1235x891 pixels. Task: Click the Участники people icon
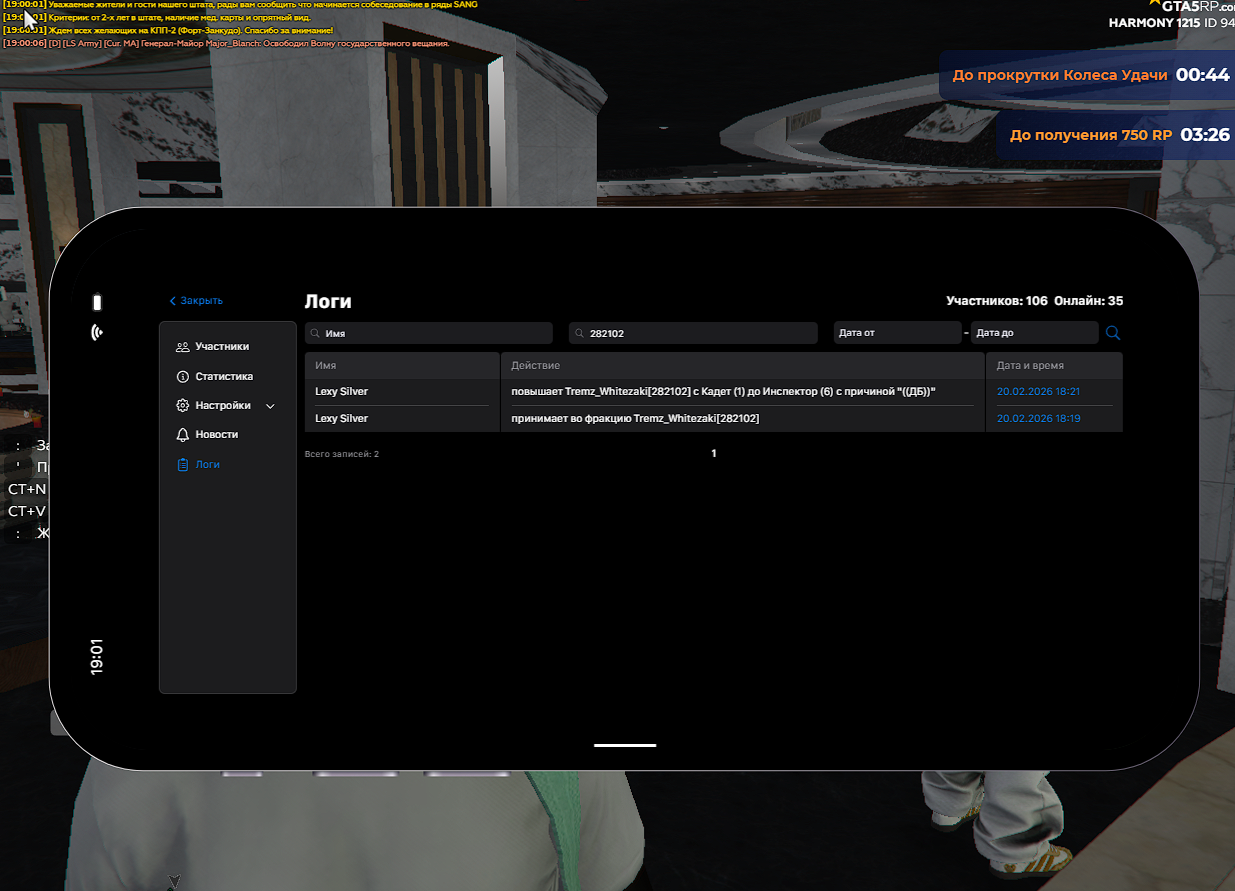tap(182, 347)
